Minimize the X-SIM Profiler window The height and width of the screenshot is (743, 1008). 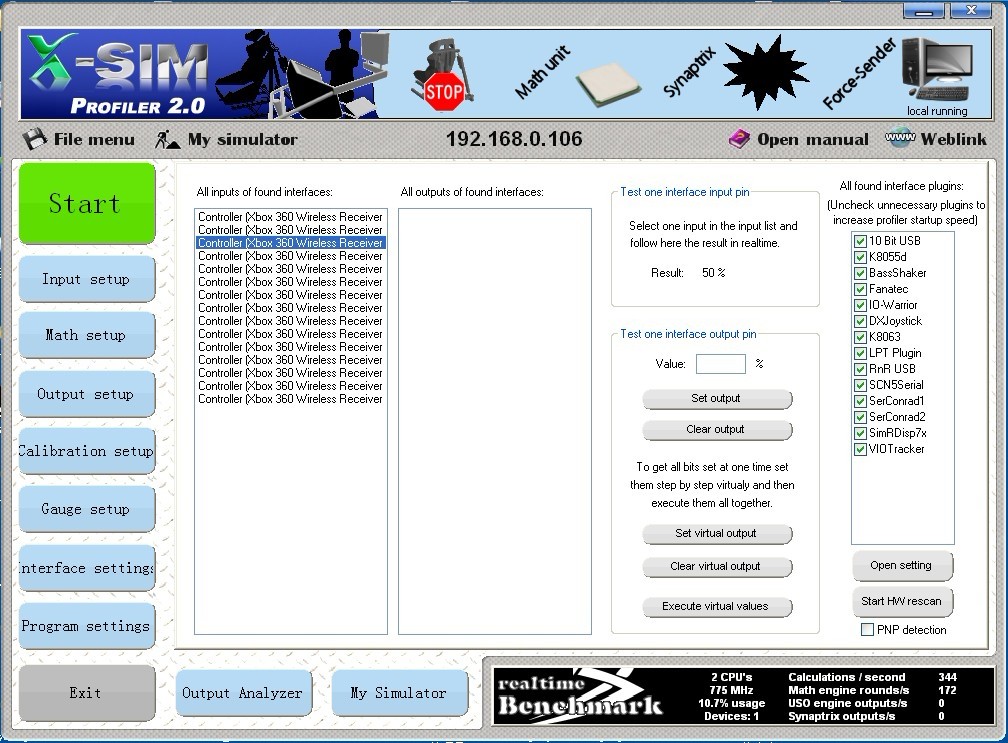coord(924,10)
